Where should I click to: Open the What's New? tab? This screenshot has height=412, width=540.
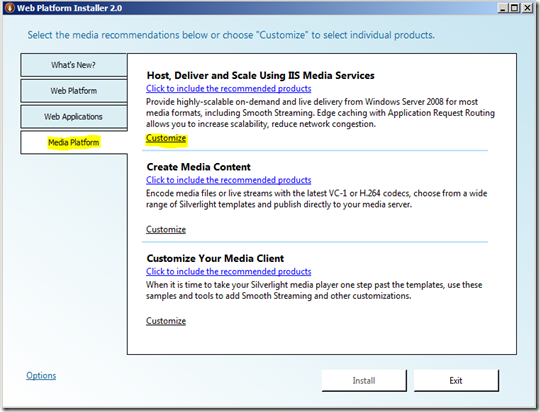point(74,65)
